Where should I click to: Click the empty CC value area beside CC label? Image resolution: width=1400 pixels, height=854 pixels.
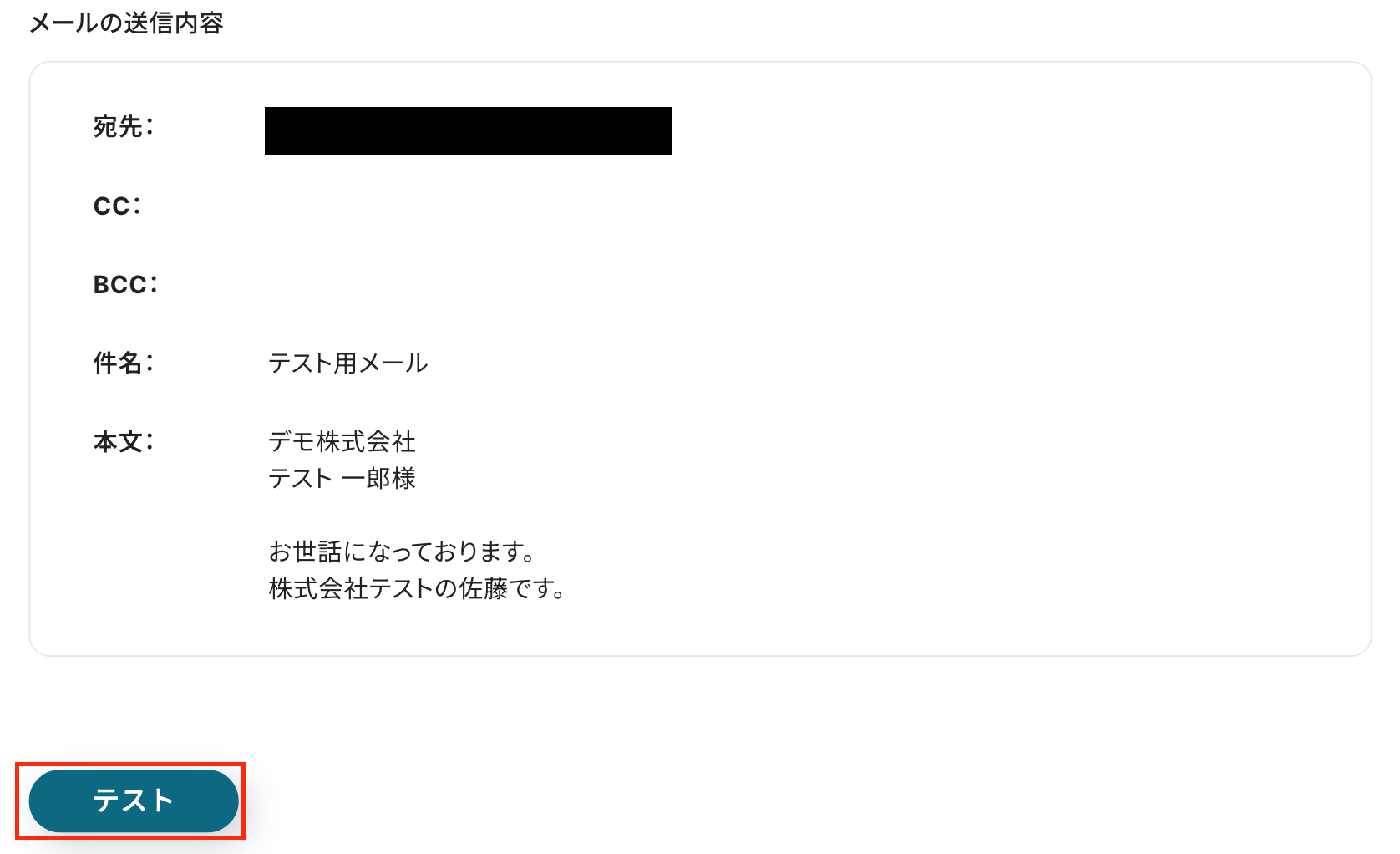(752, 206)
